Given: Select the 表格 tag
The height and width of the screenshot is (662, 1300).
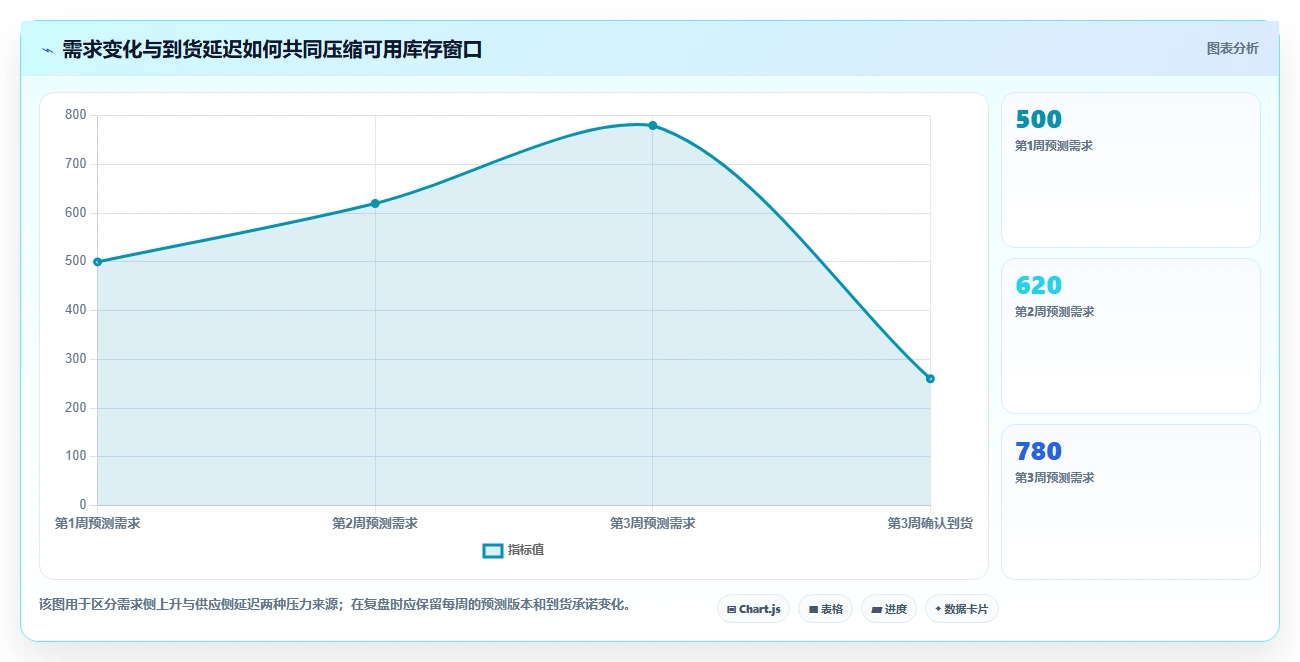Looking at the screenshot, I should 825,609.
